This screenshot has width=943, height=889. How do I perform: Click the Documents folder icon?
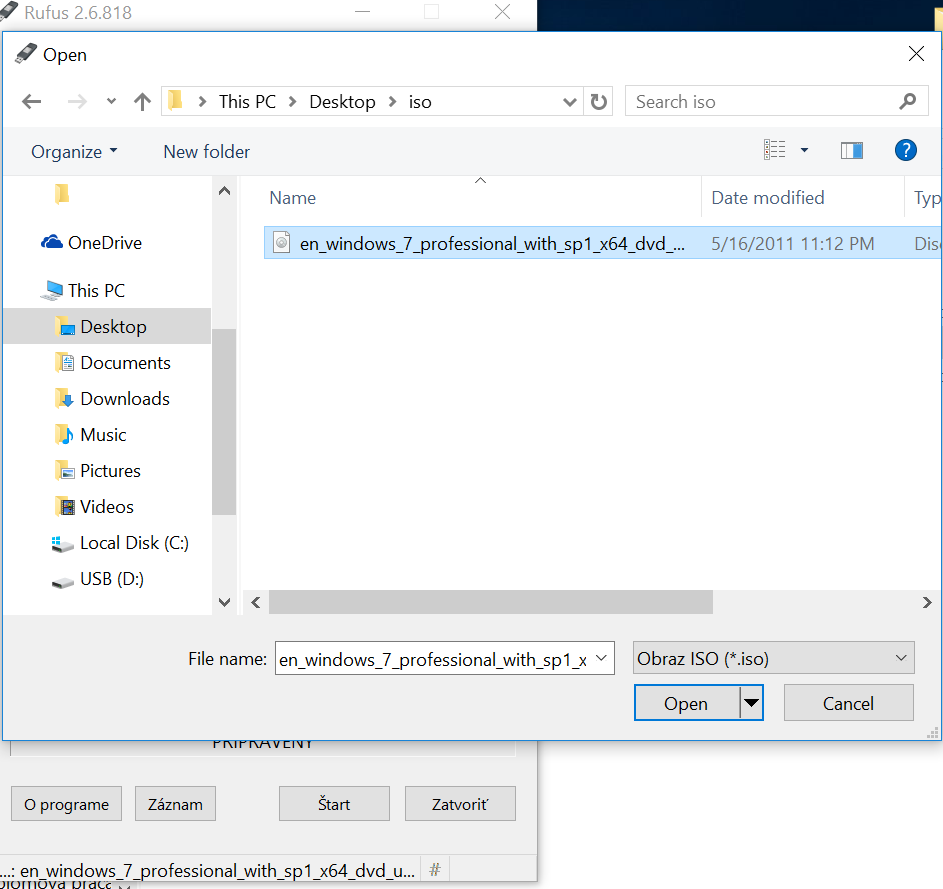pyautogui.click(x=65, y=363)
